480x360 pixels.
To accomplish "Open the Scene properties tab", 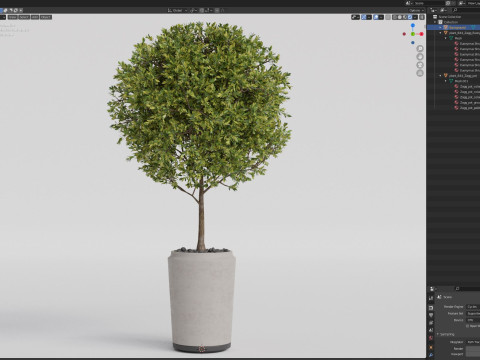I will coord(431,330).
